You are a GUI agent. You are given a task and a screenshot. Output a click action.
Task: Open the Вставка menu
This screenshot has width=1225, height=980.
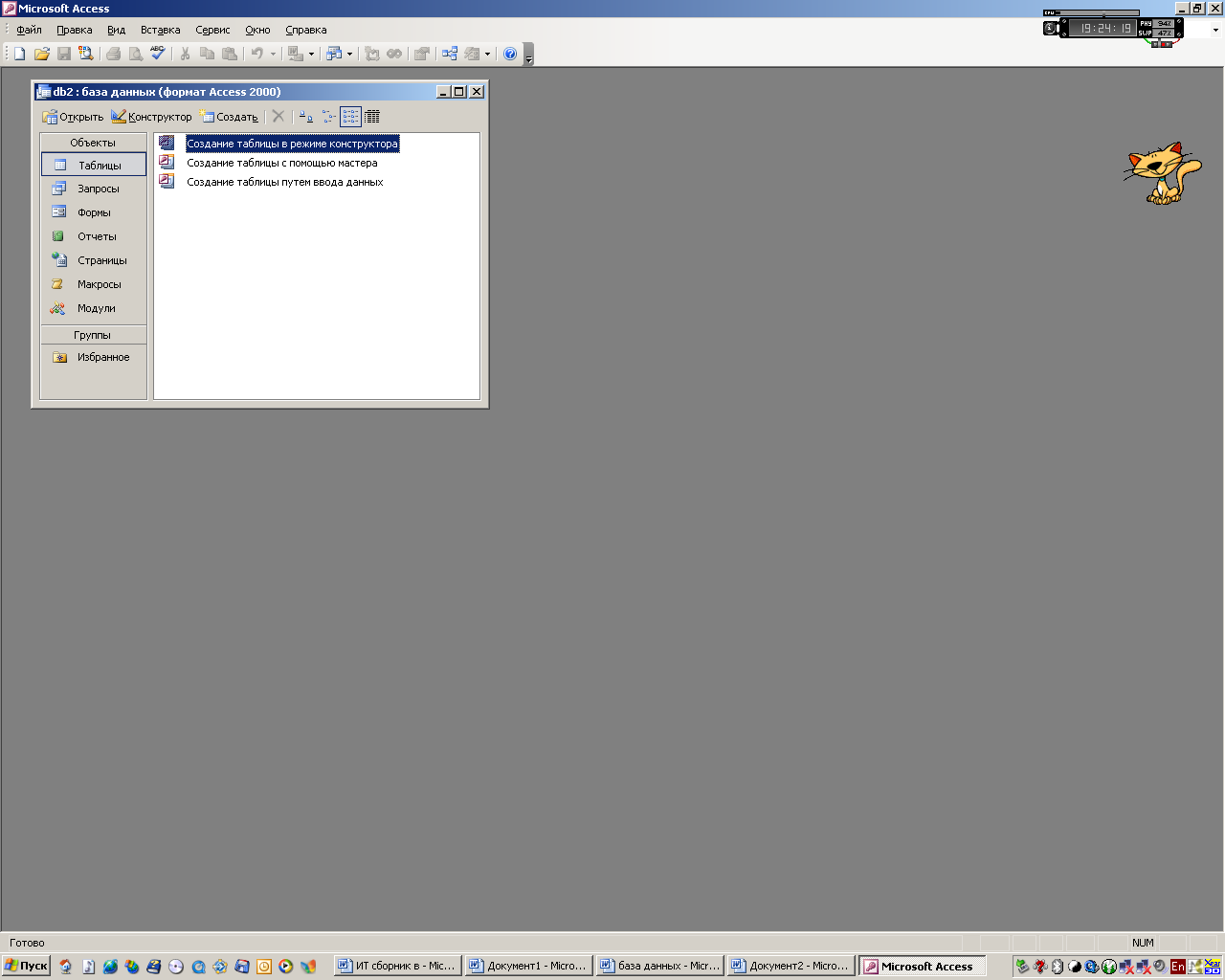160,30
